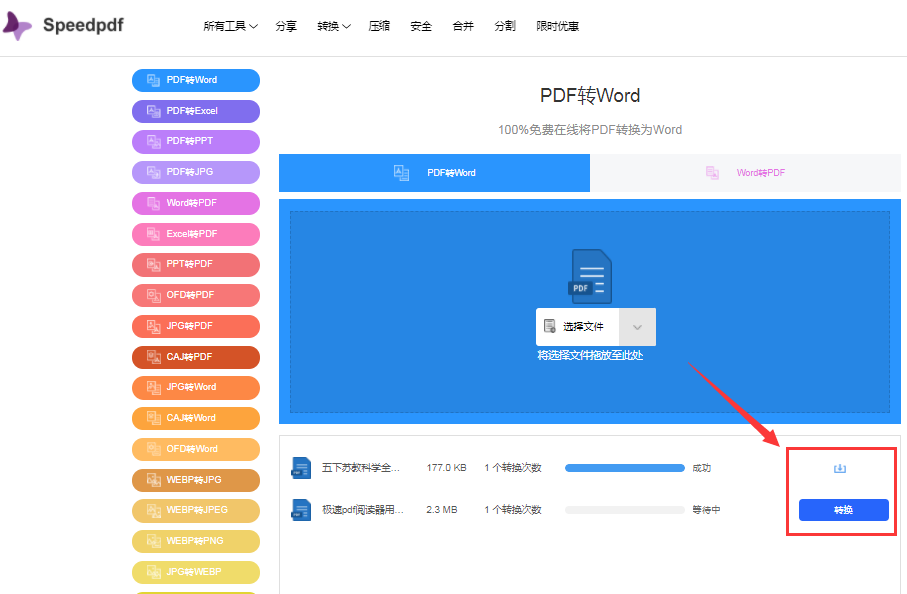
Task: Open the 压缩 menu item
Action: coord(379,26)
